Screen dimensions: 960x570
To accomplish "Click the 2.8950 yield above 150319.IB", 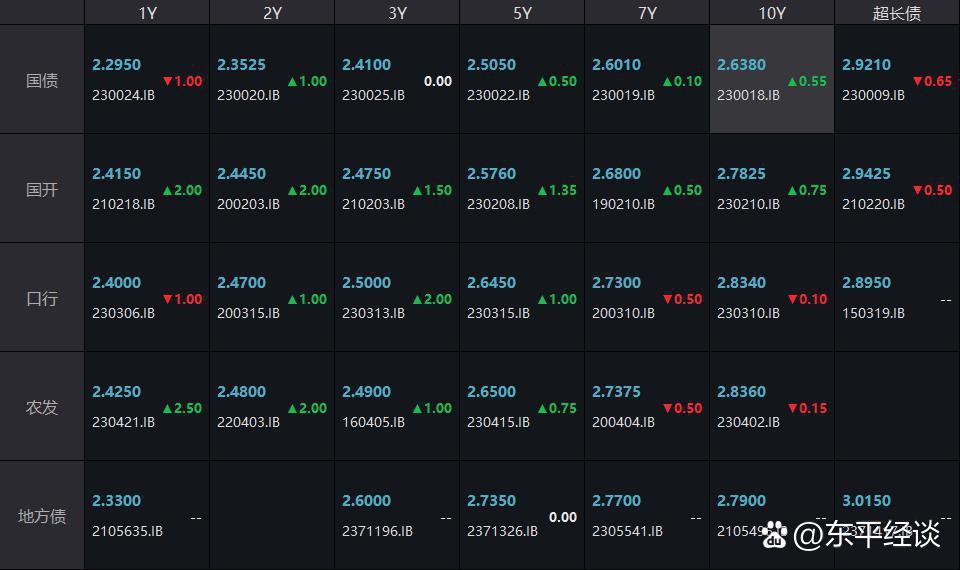I will pyautogui.click(x=866, y=283).
